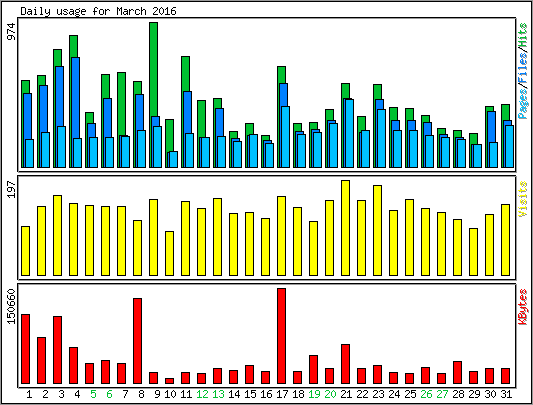
Task: Click day label 29 on the x-axis
Action: pos(474,394)
